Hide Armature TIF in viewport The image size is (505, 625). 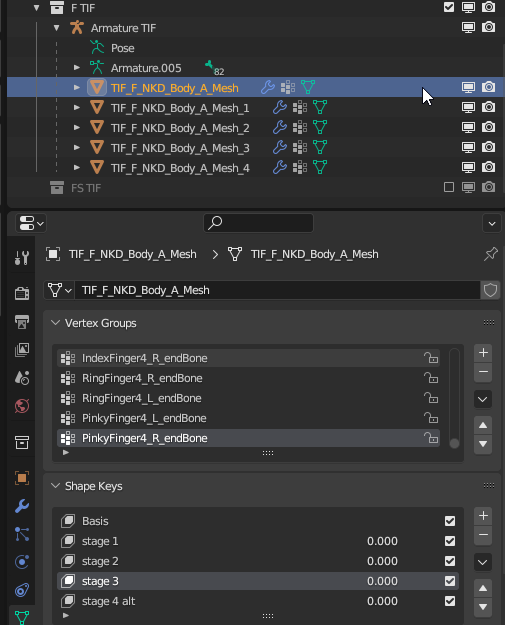pos(468,27)
